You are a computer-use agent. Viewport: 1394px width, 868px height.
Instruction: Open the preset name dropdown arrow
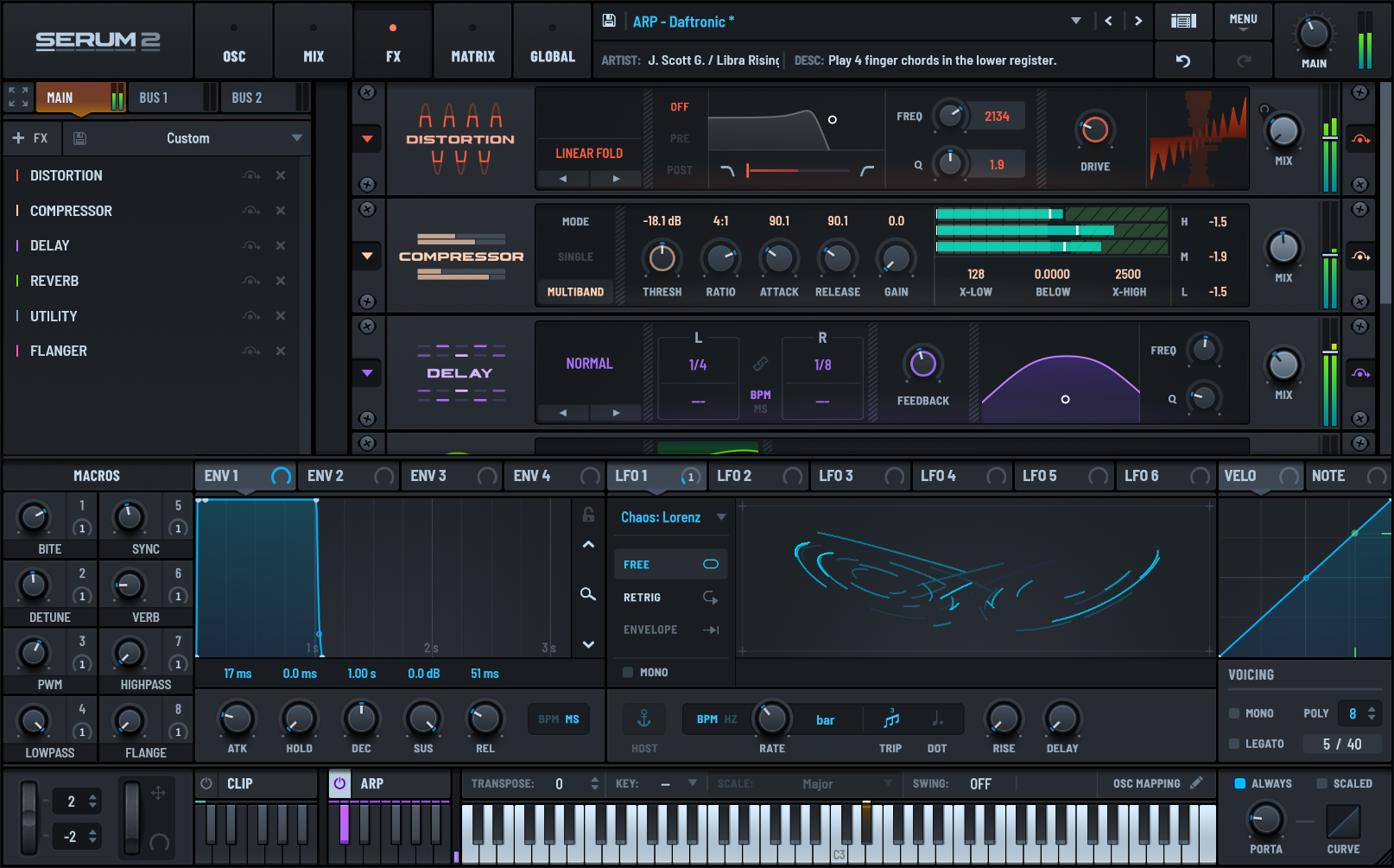pyautogui.click(x=1076, y=21)
